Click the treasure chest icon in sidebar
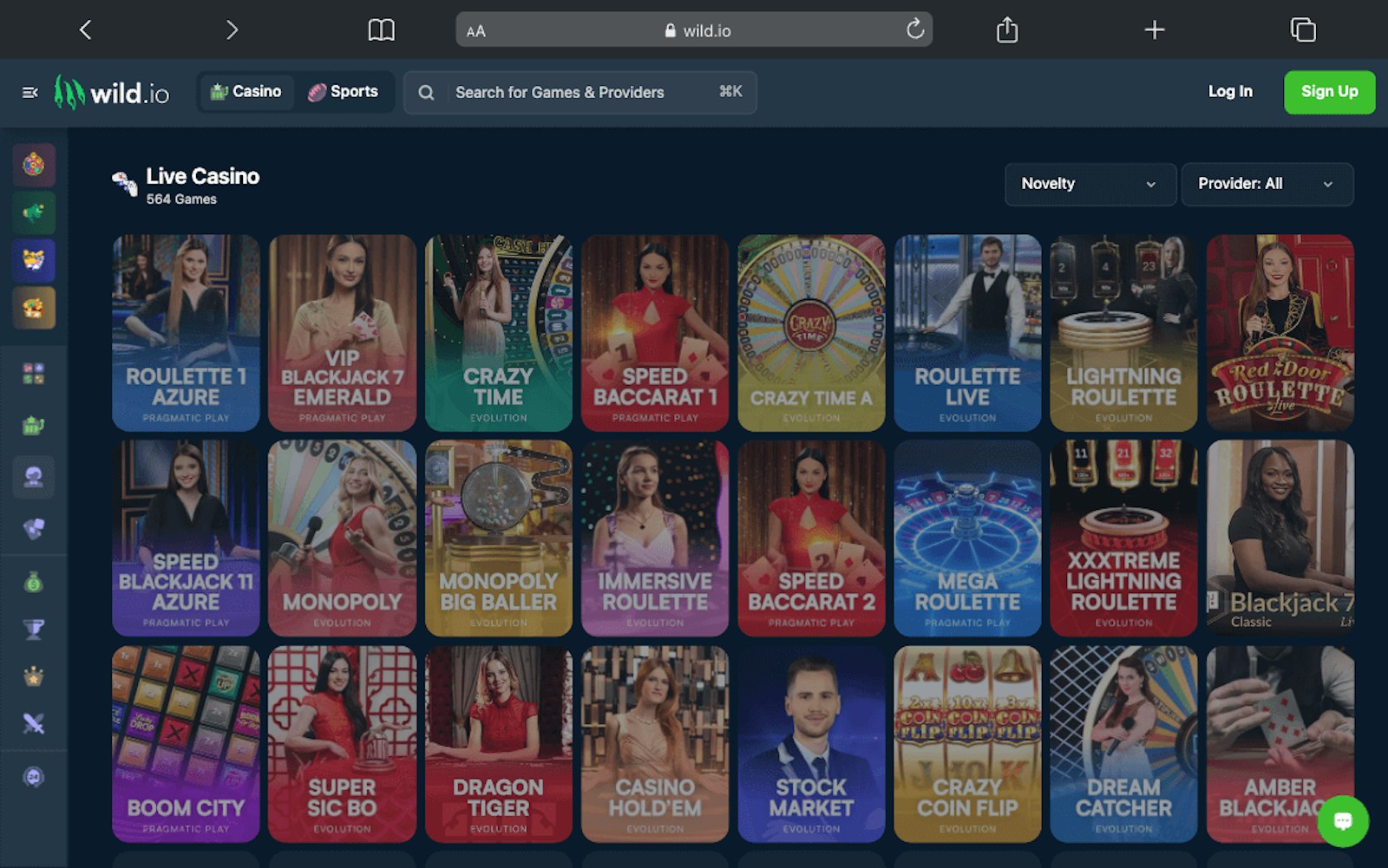This screenshot has height=868, width=1388. (33, 306)
